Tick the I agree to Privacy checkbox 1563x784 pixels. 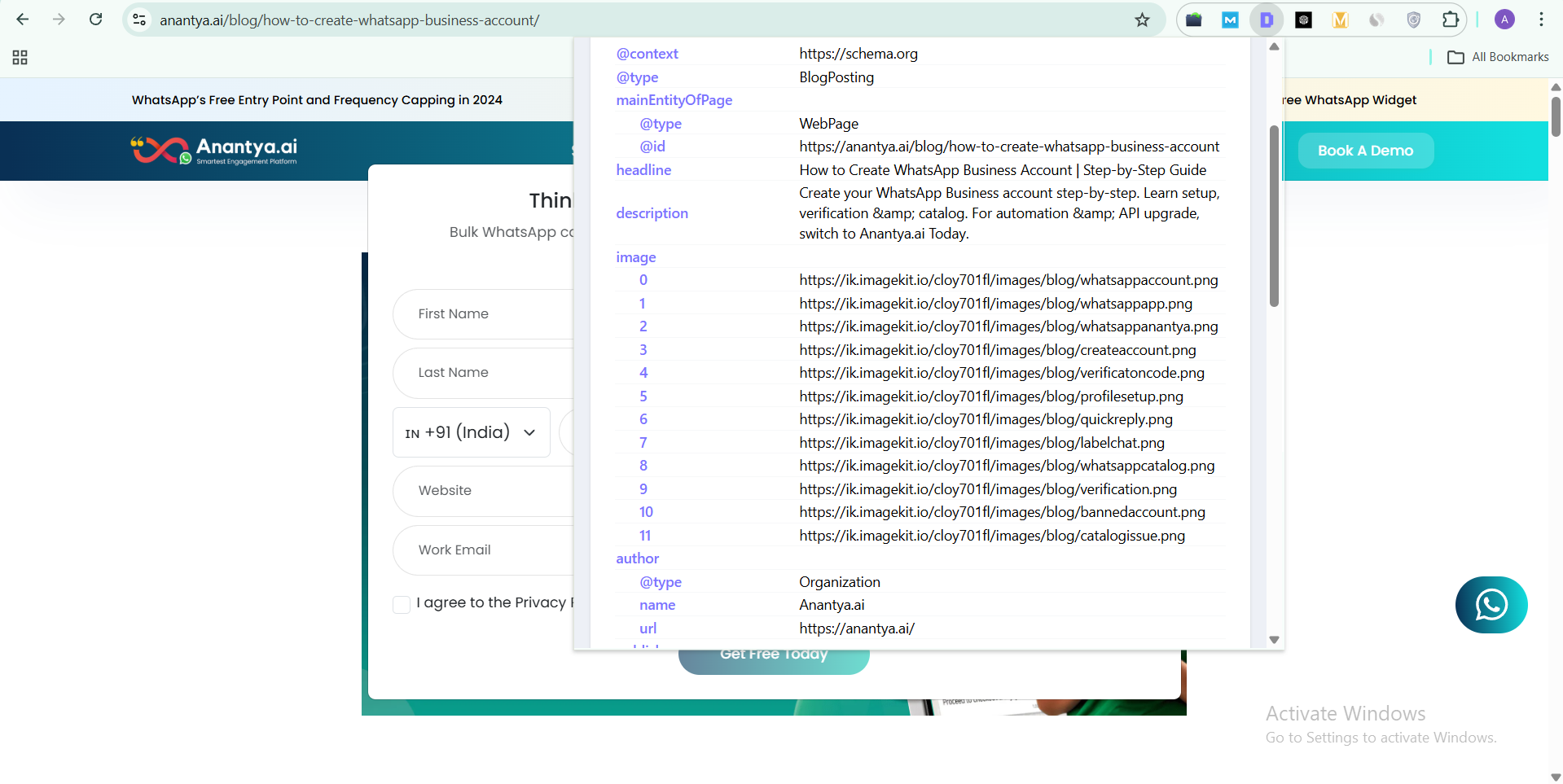tap(402, 604)
